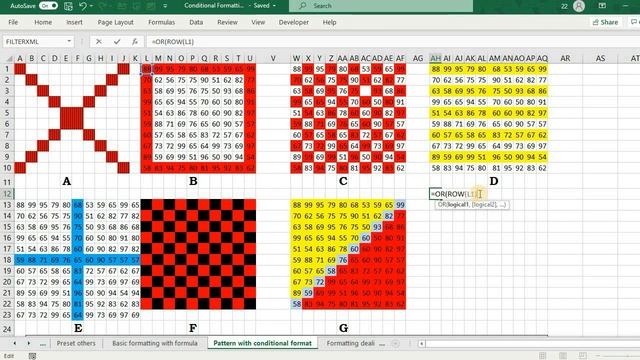Switch to the Formatting deali sheet tab
Viewport: 640px width, 360px height.
(x=351, y=343)
